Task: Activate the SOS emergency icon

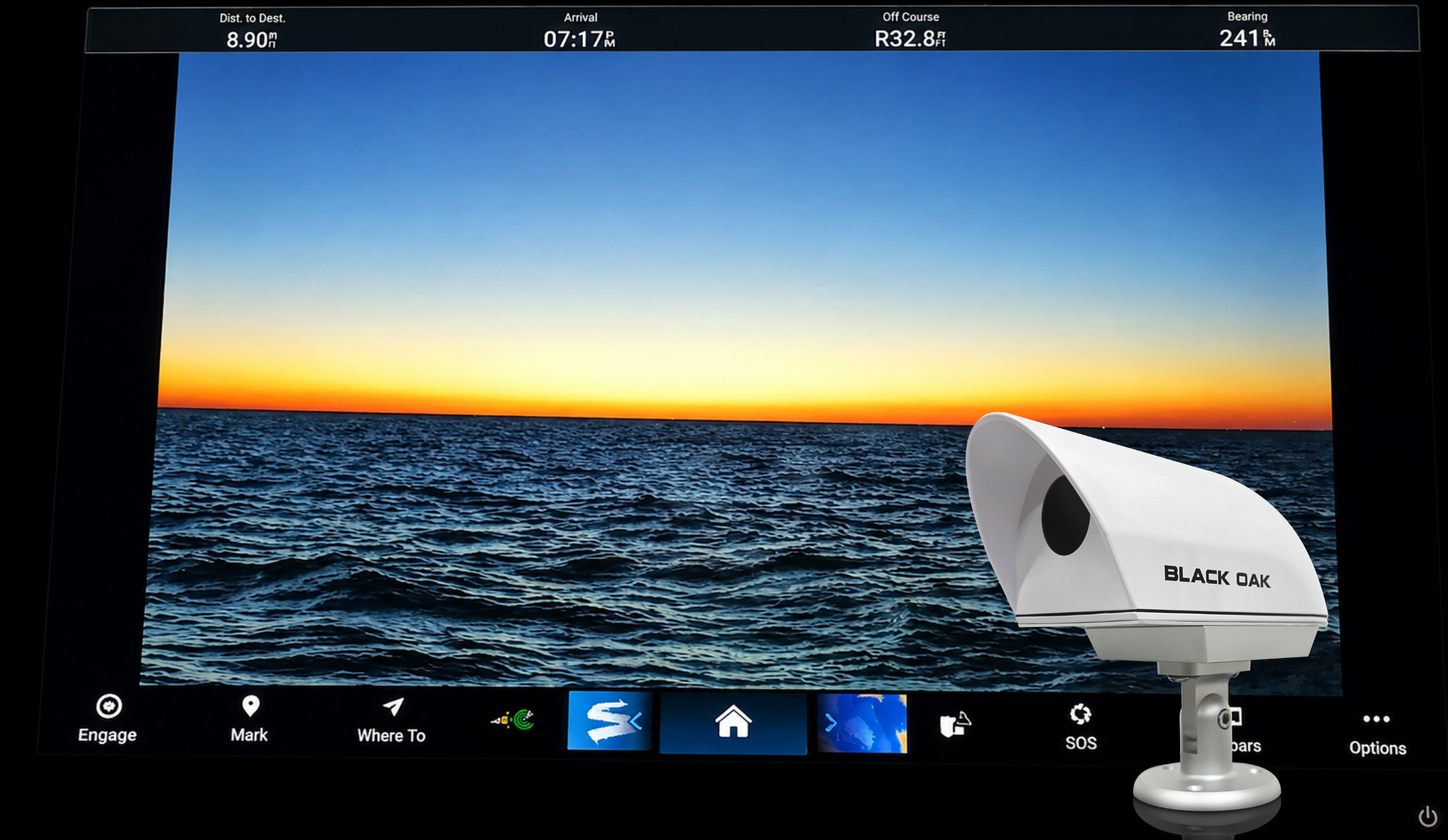Action: pos(1081,714)
